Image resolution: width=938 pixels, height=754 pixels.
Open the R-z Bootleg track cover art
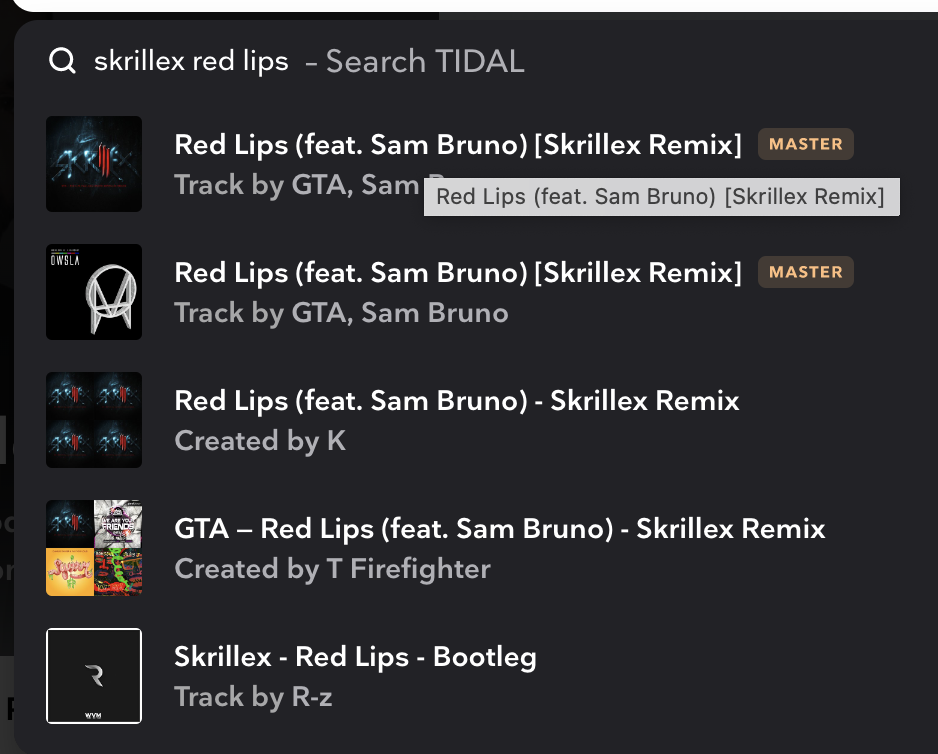click(x=94, y=676)
